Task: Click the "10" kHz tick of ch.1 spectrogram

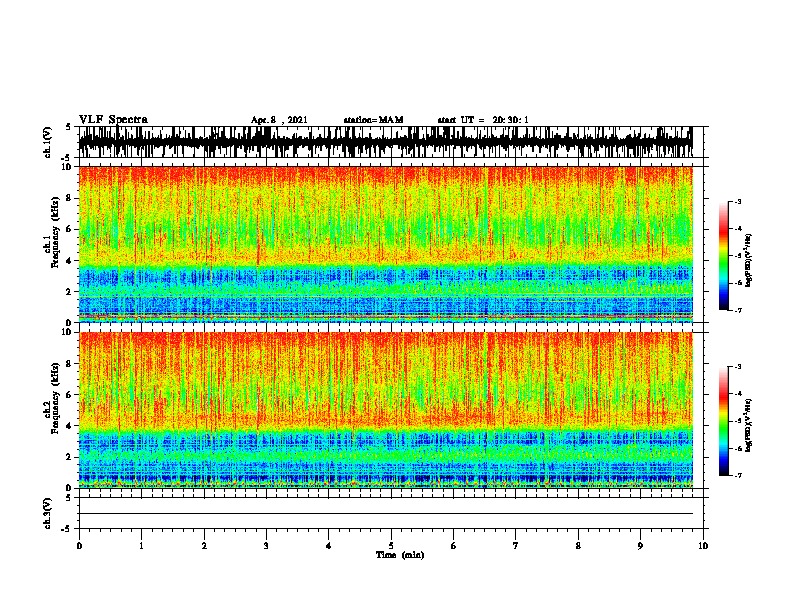Action: (68, 167)
